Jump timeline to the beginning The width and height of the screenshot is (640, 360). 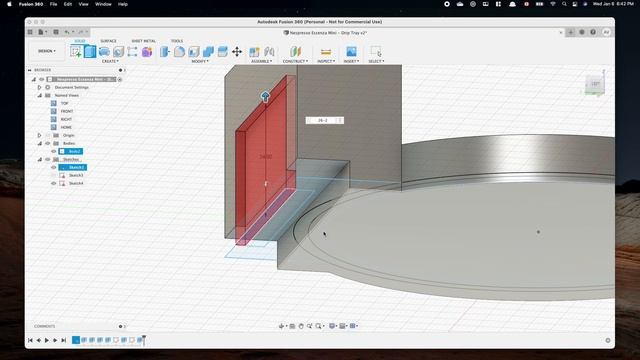pos(30,340)
